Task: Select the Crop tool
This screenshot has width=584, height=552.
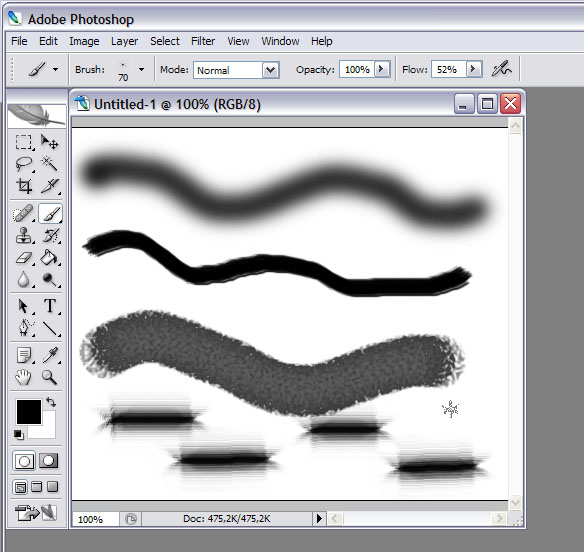Action: [23, 186]
